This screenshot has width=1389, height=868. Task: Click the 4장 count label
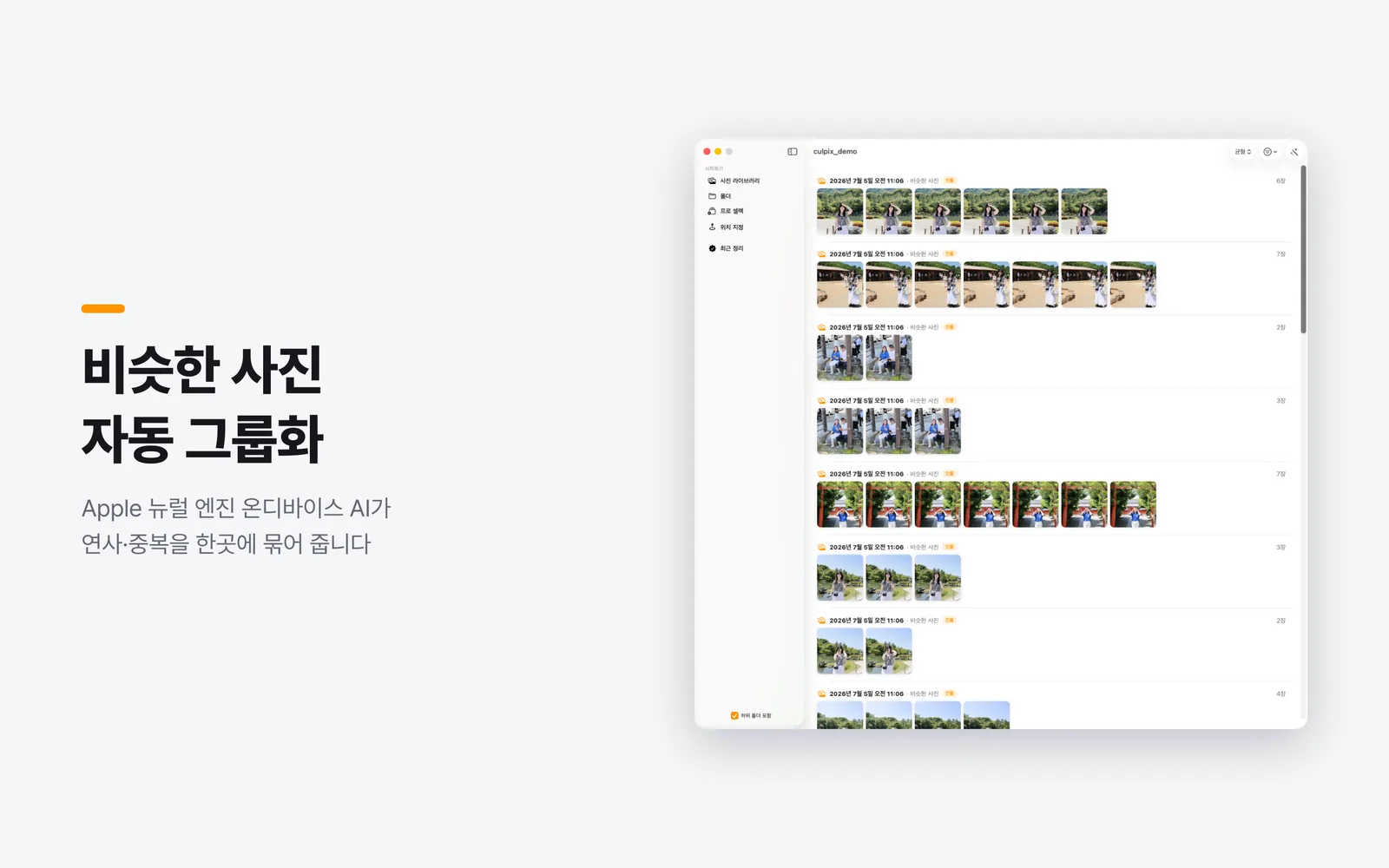click(1280, 694)
